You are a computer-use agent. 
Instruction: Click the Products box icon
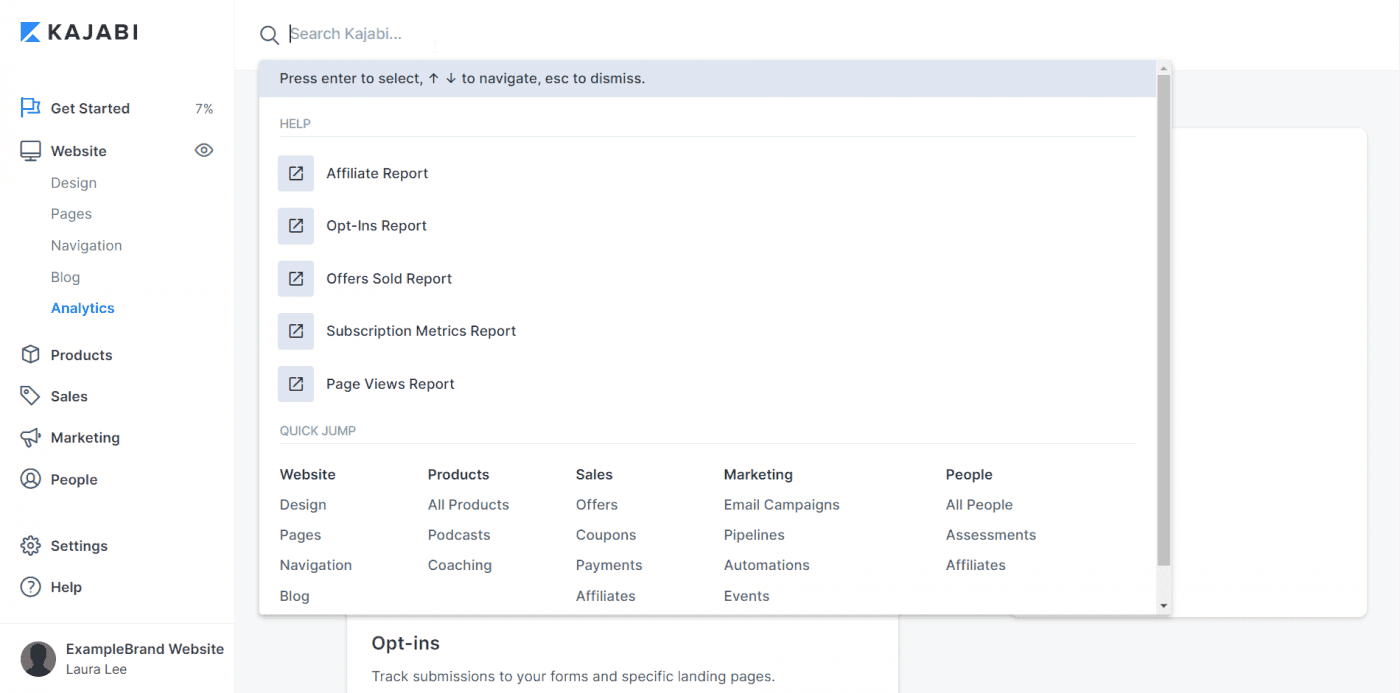(x=31, y=355)
